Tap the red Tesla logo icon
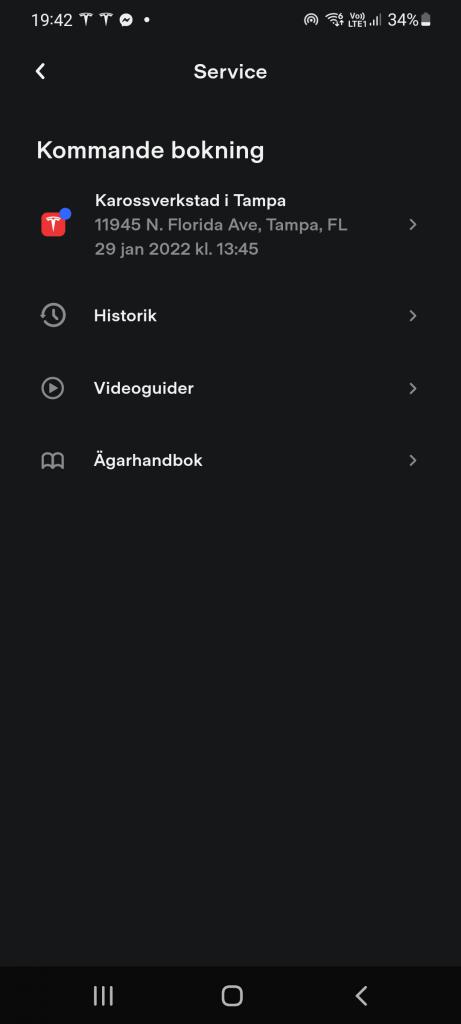The width and height of the screenshot is (461, 1024). [x=54, y=224]
